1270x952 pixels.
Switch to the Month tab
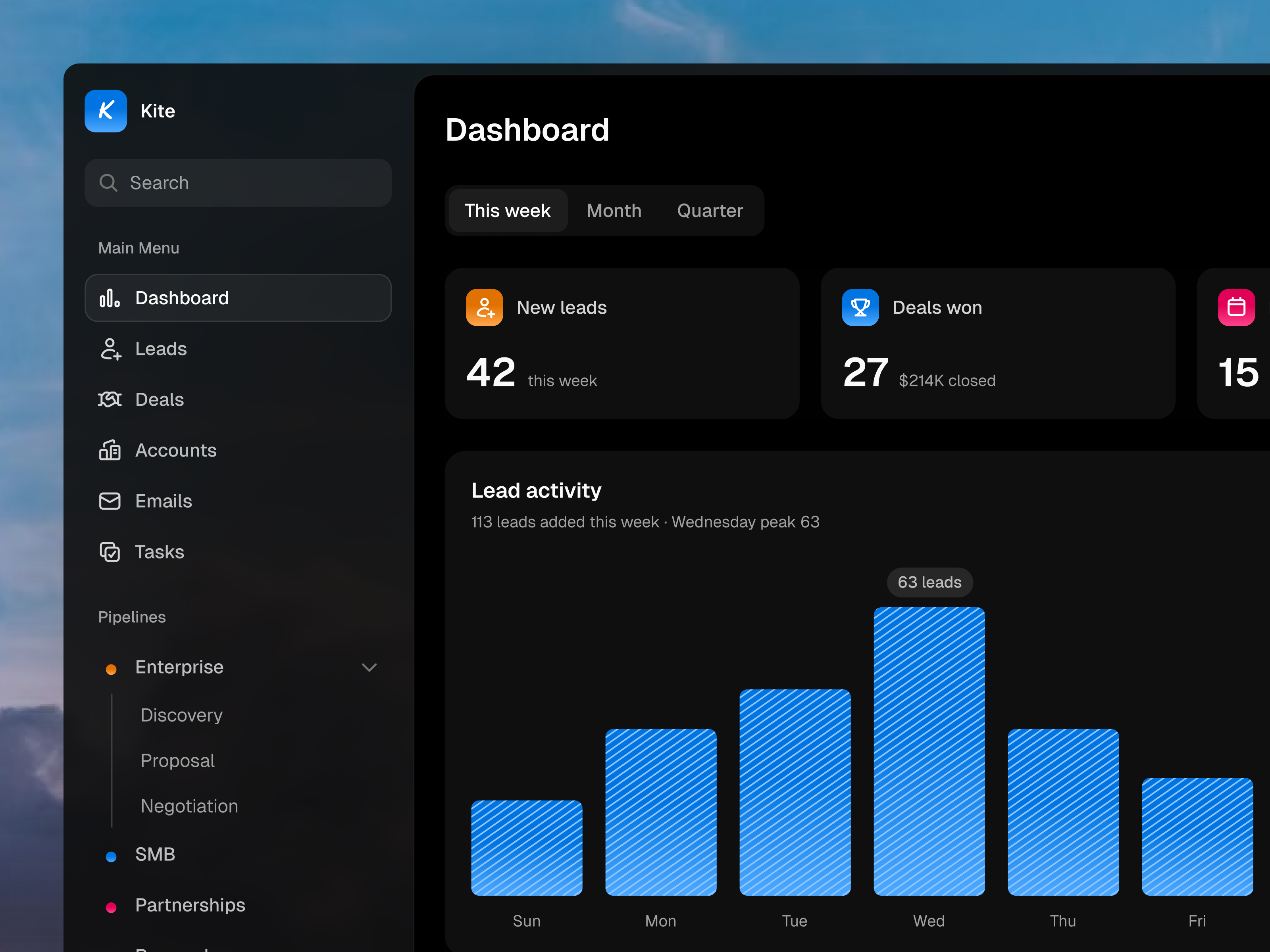[x=614, y=211]
